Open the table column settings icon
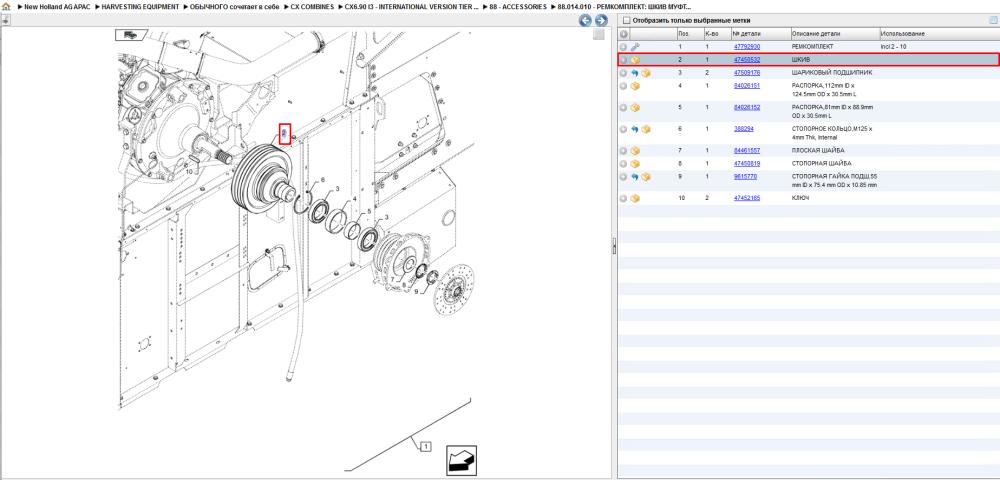Viewport: 1000px width, 480px height. pos(992,20)
